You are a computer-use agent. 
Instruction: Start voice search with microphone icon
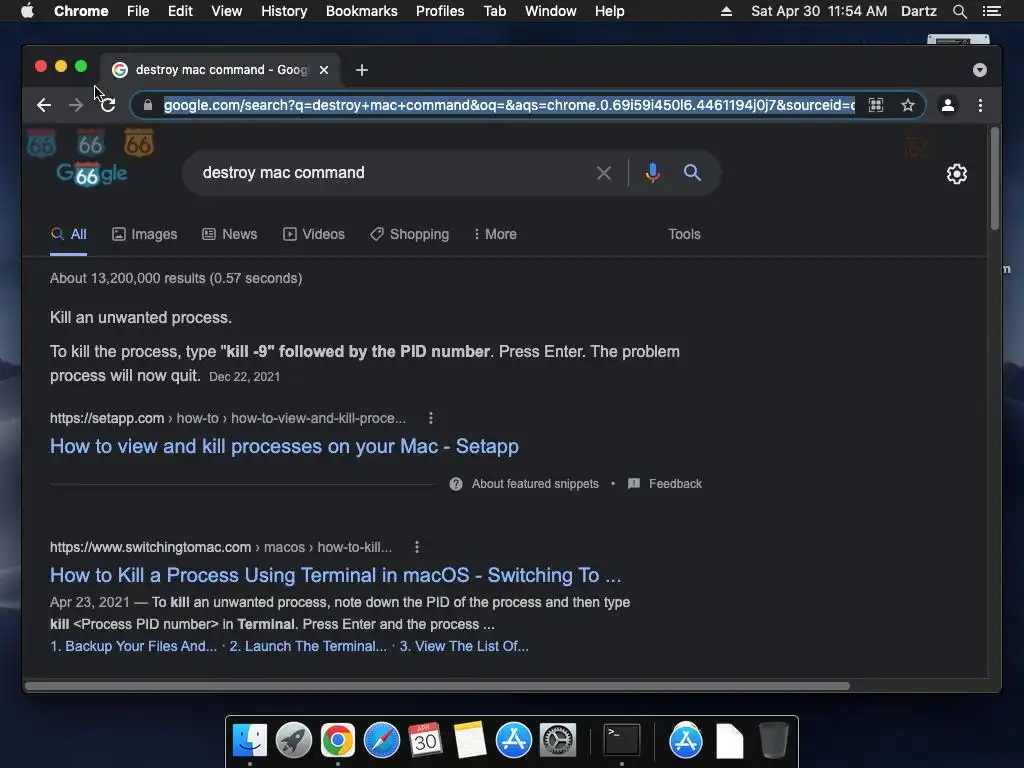pos(652,173)
